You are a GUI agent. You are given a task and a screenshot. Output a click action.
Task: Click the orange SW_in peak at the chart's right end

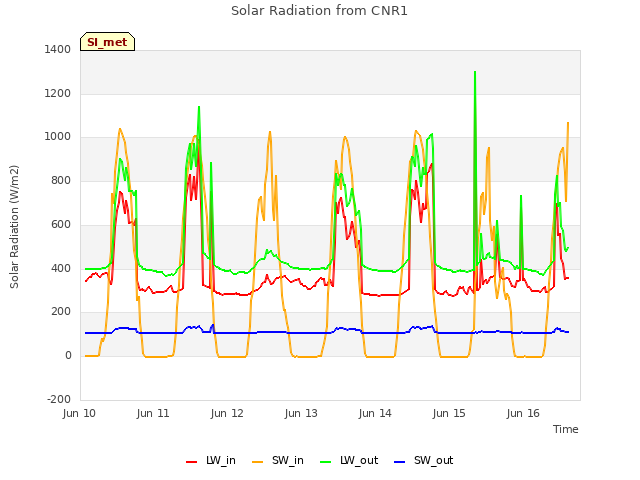pos(568,123)
